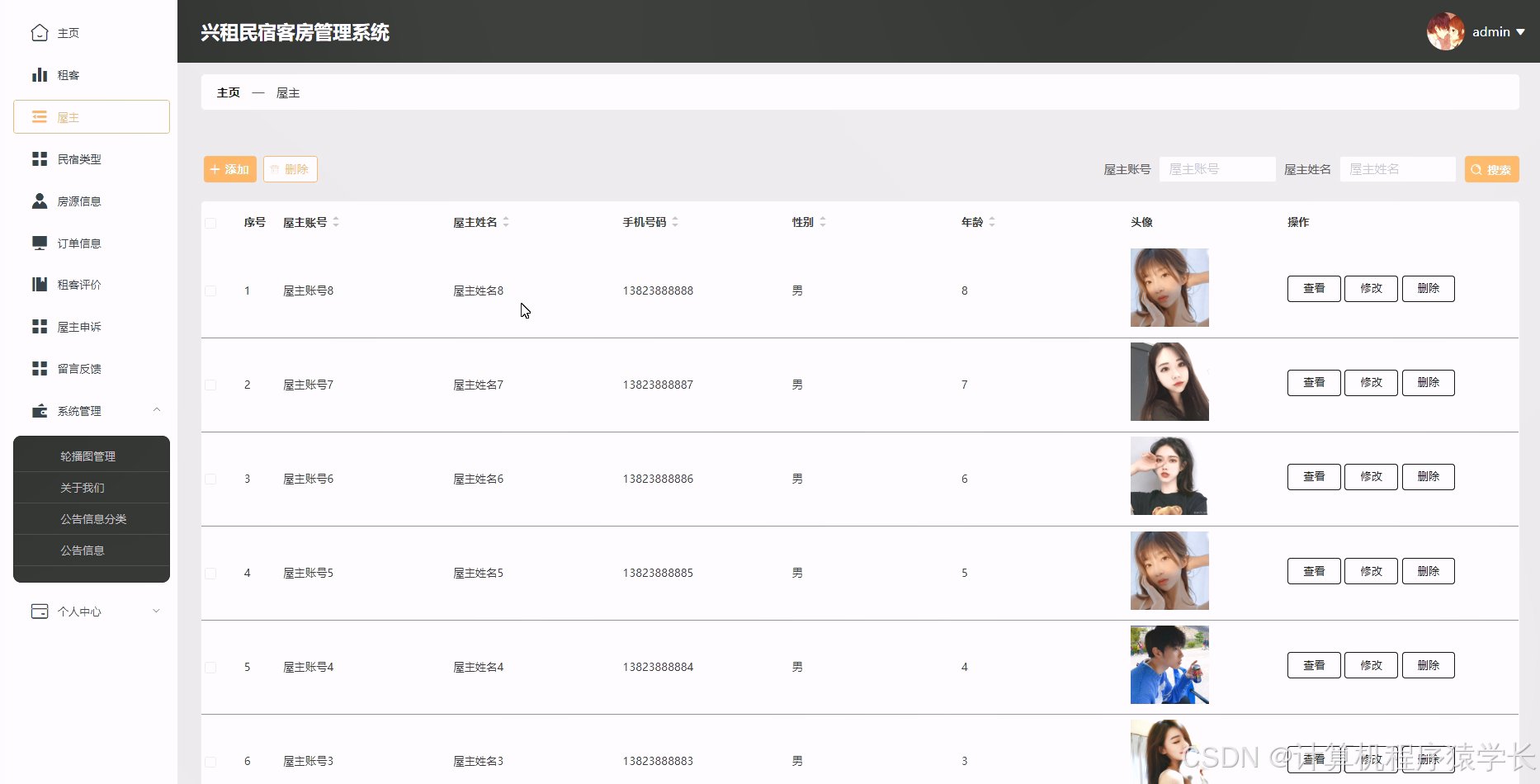
Task: Click 修改 for 屋主账号7
Action: (x=1371, y=383)
